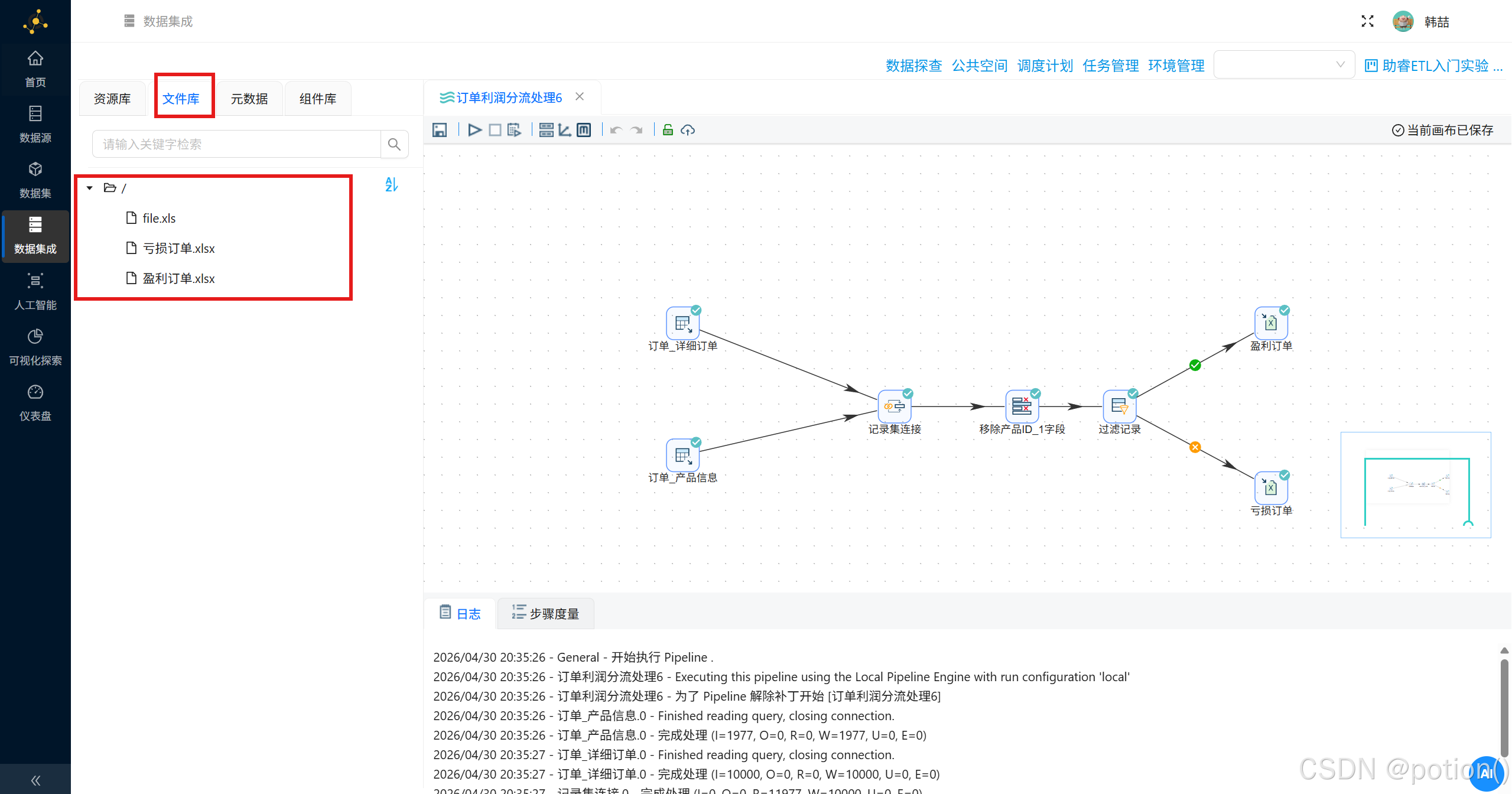Open the scheduled run calendar icon
The width and height of the screenshot is (1512, 794).
pos(514,130)
